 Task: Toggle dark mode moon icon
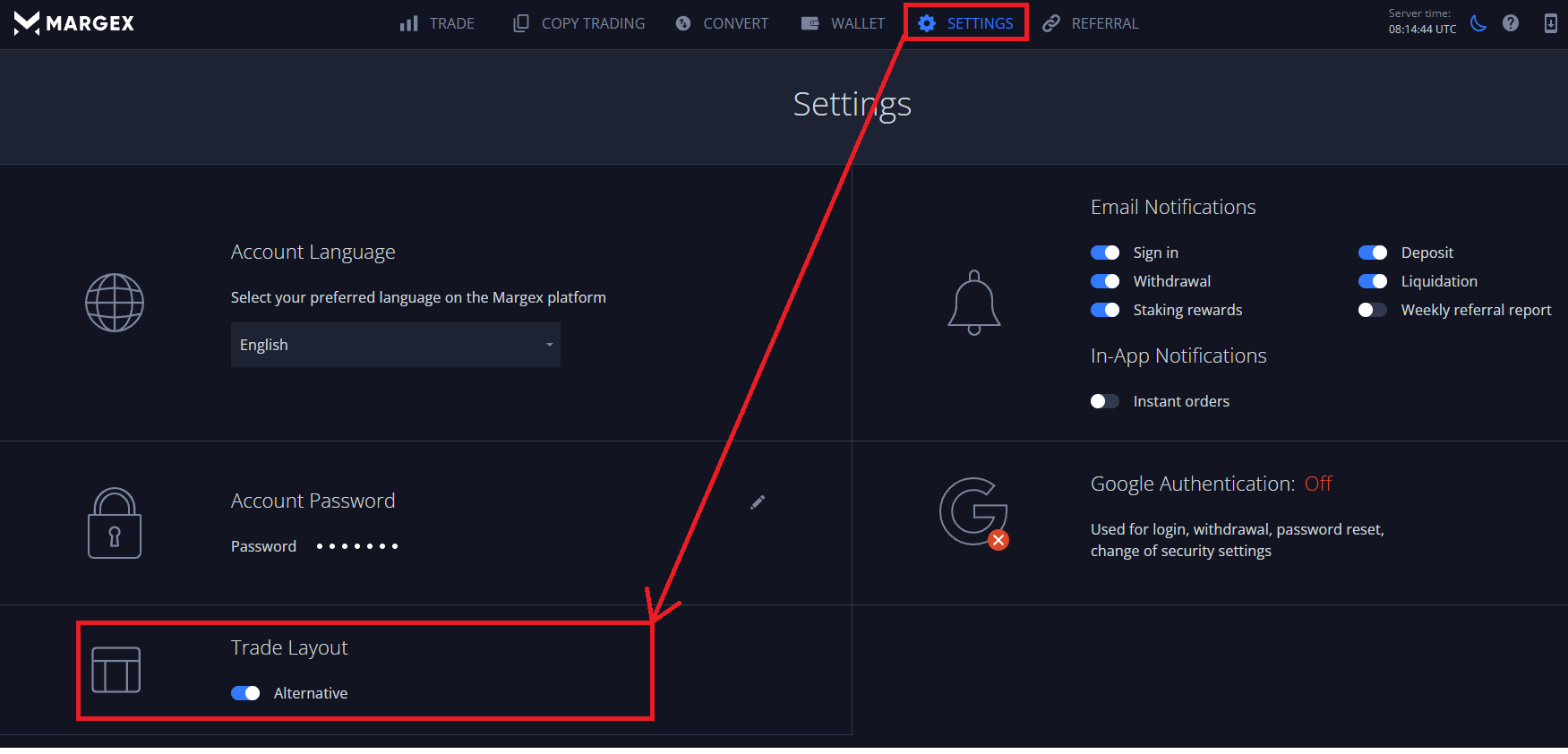point(1478,23)
